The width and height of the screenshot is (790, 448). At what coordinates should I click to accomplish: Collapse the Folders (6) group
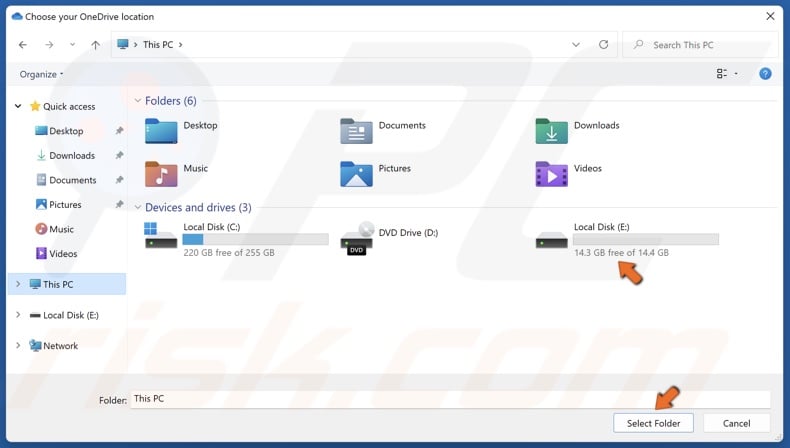(138, 101)
